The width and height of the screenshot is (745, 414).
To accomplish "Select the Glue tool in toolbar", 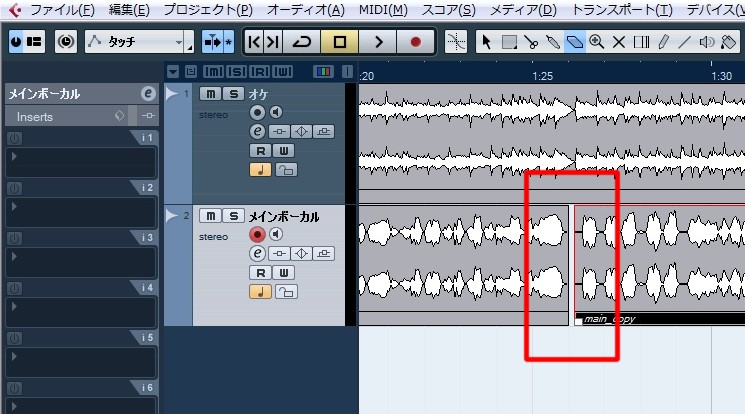I will click(553, 42).
